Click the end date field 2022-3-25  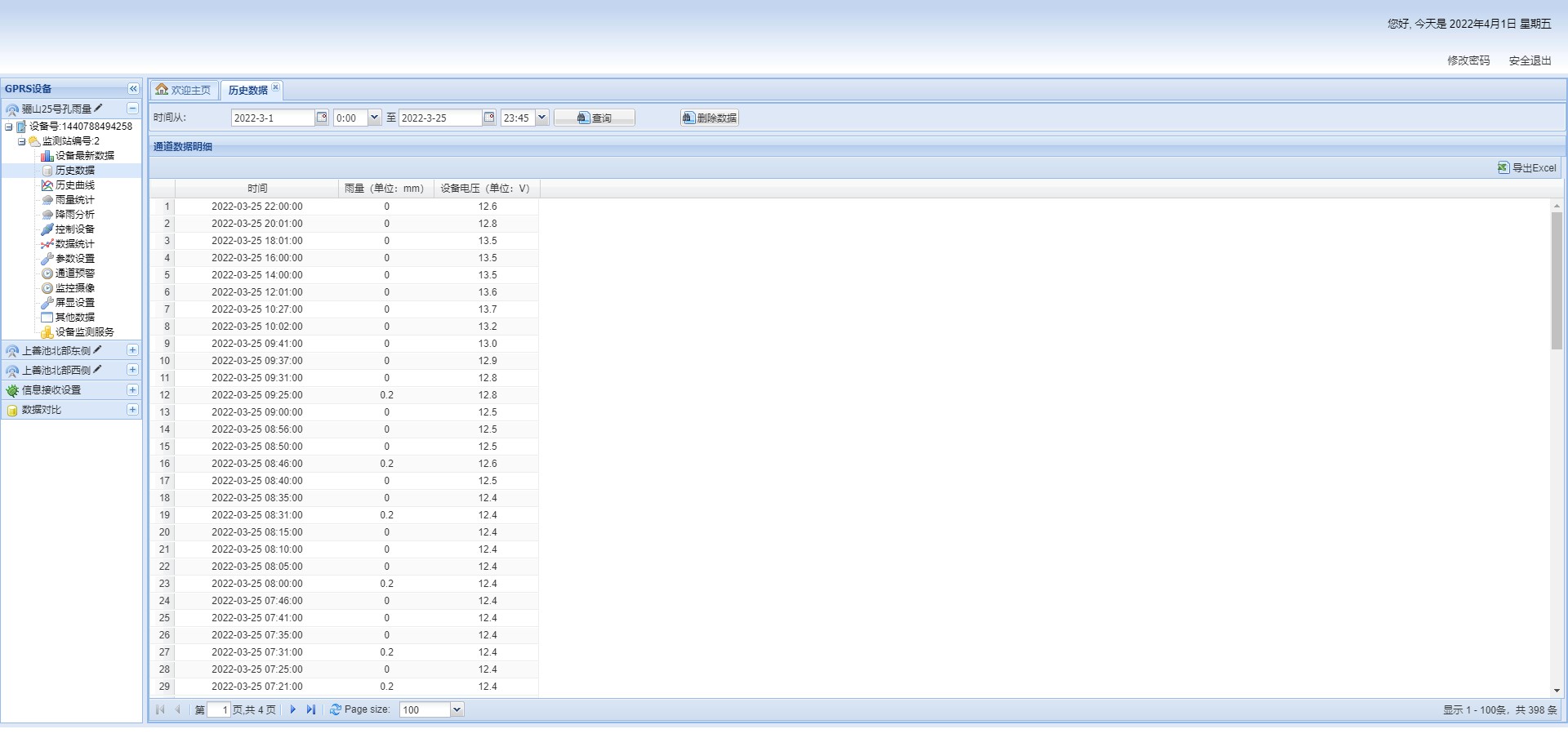coord(440,118)
